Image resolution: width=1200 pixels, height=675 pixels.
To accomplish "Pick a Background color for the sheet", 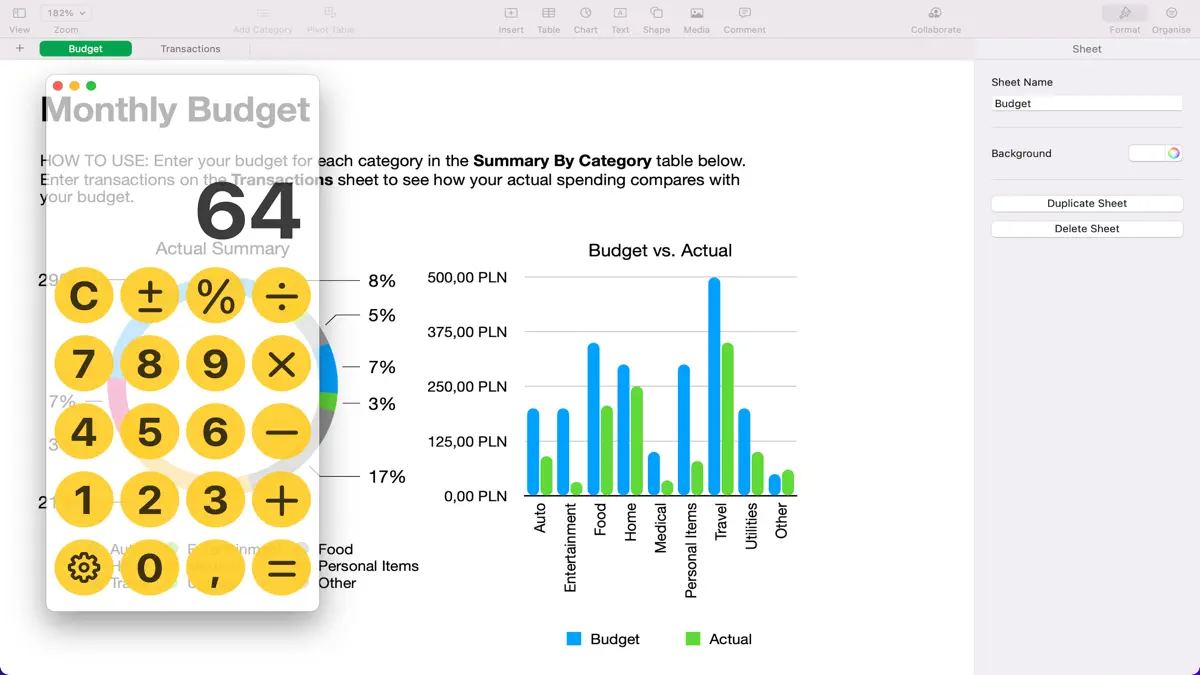I will point(1174,152).
